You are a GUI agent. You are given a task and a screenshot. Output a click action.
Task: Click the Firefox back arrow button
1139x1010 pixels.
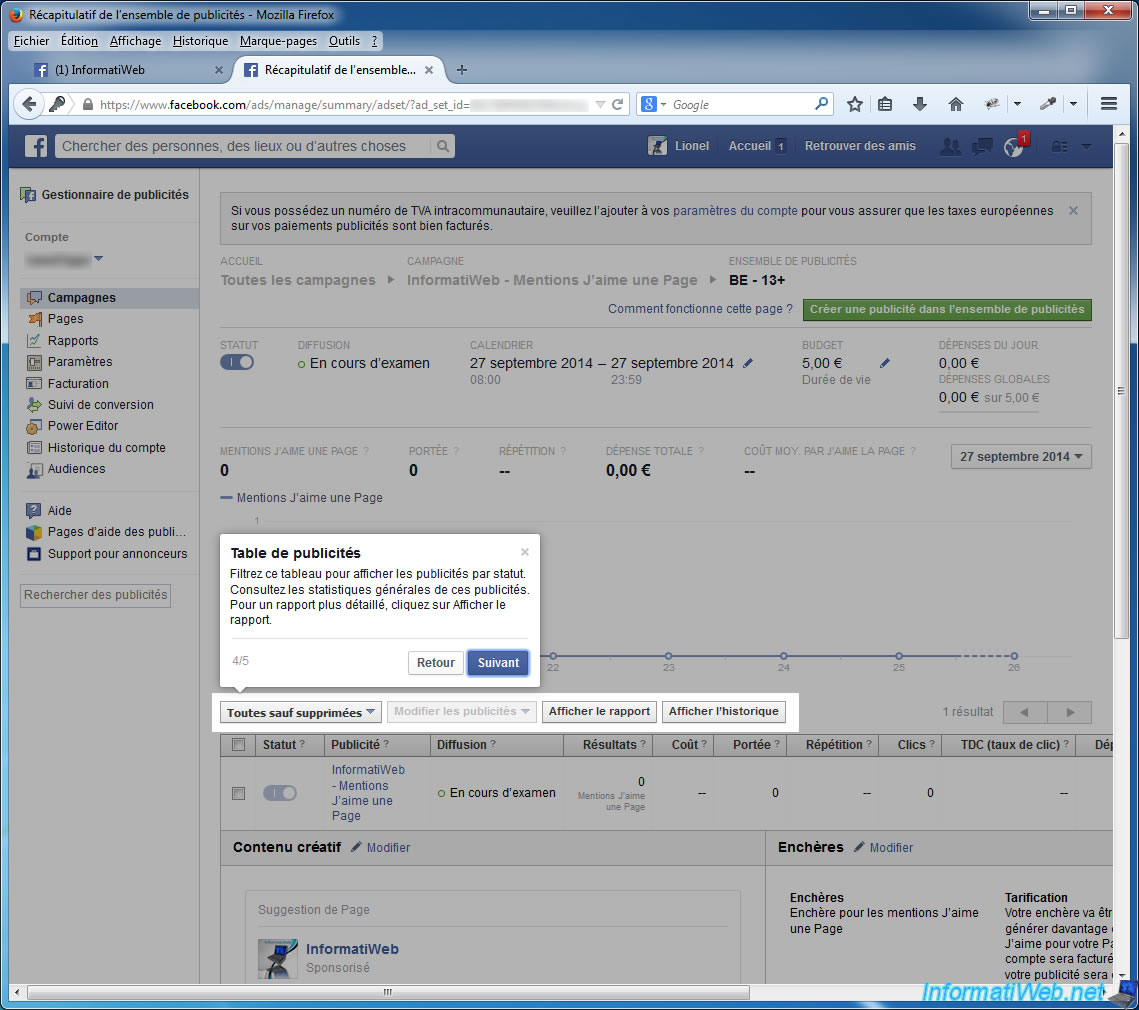coord(29,104)
